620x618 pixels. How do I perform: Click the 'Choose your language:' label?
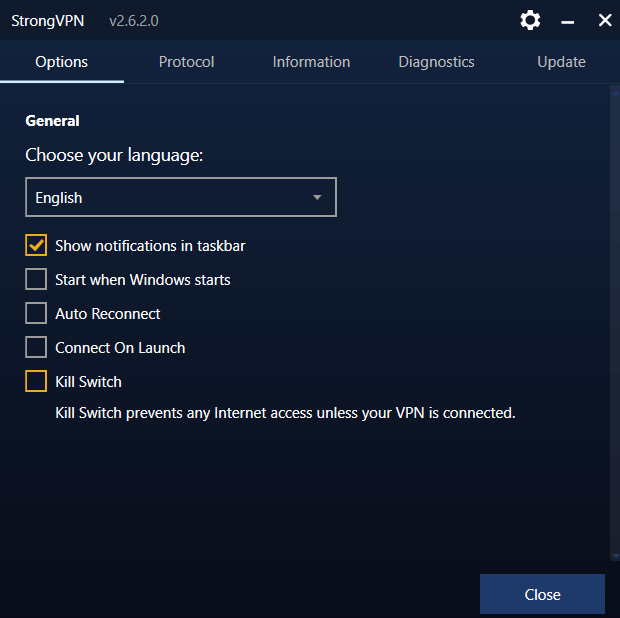click(114, 155)
